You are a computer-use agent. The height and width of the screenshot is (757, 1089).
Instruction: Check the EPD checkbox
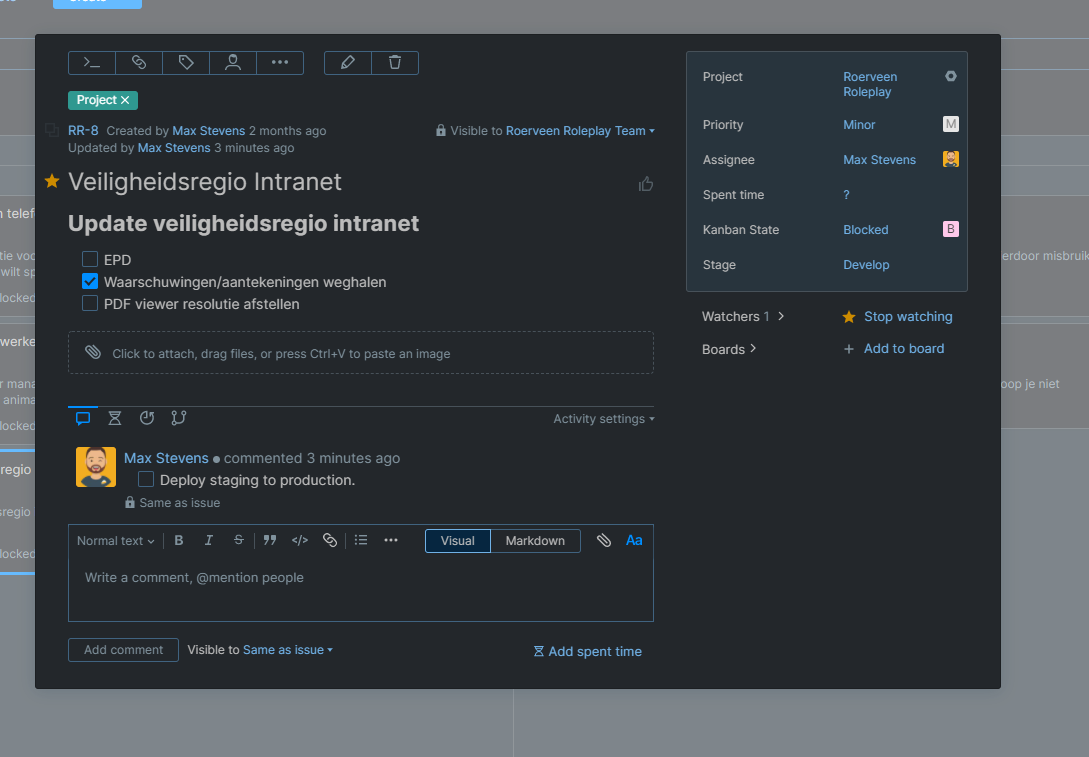[x=90, y=260]
